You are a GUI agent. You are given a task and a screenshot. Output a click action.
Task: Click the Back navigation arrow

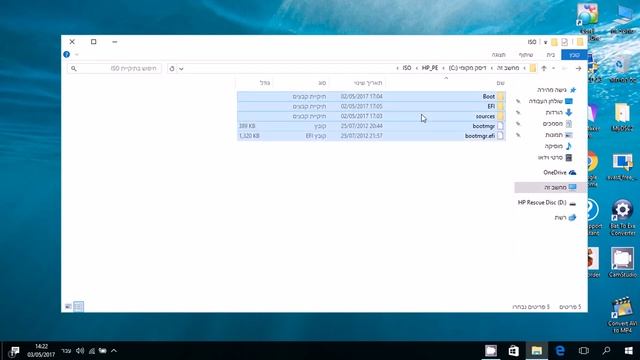pyautogui.click(x=578, y=69)
